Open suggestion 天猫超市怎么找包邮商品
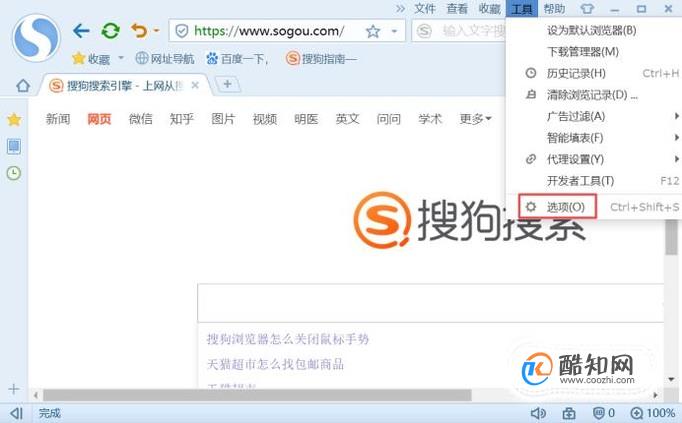 pyautogui.click(x=275, y=364)
